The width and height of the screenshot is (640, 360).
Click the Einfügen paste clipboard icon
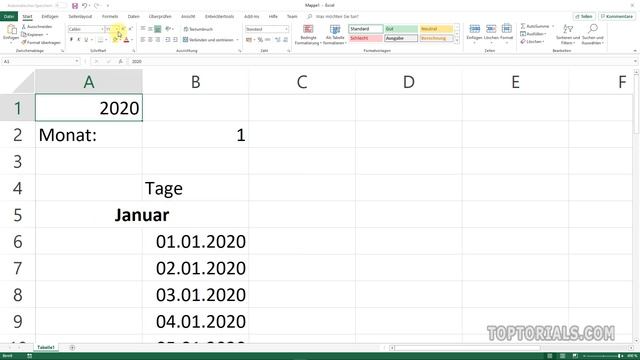pyautogui.click(x=11, y=30)
